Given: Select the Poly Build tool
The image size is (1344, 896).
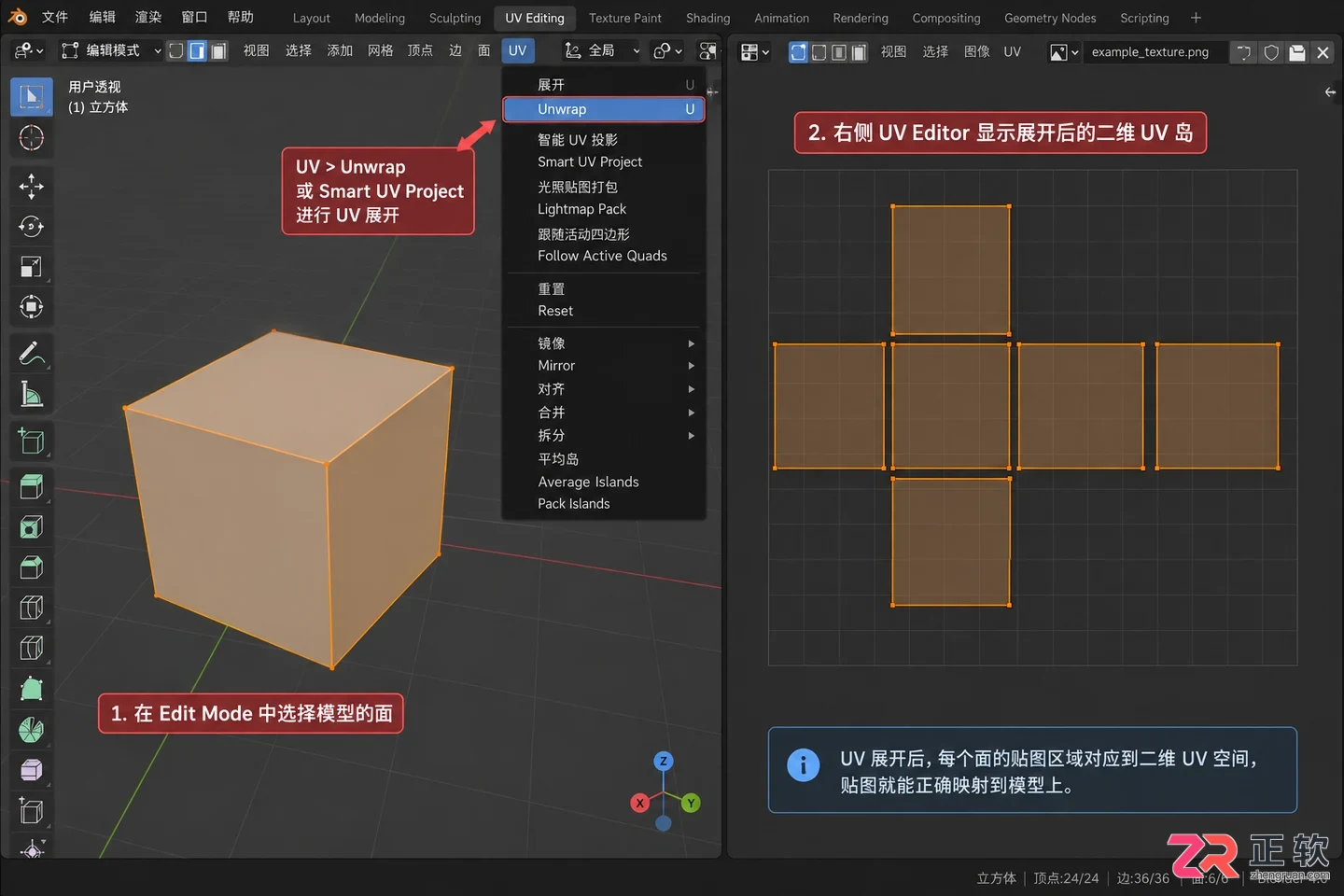Looking at the screenshot, I should (x=31, y=689).
